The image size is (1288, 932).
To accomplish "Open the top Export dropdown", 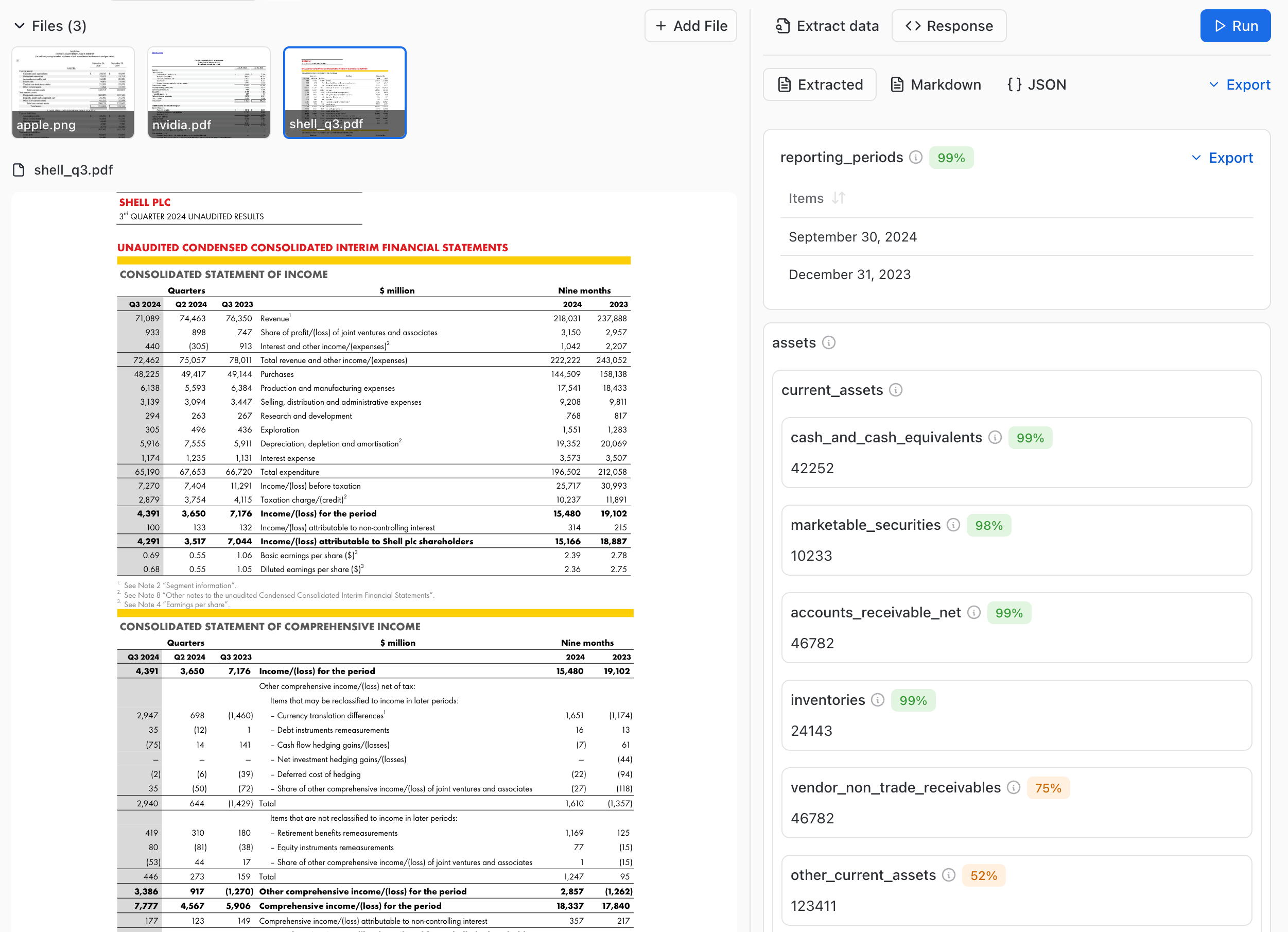I will (x=1239, y=84).
